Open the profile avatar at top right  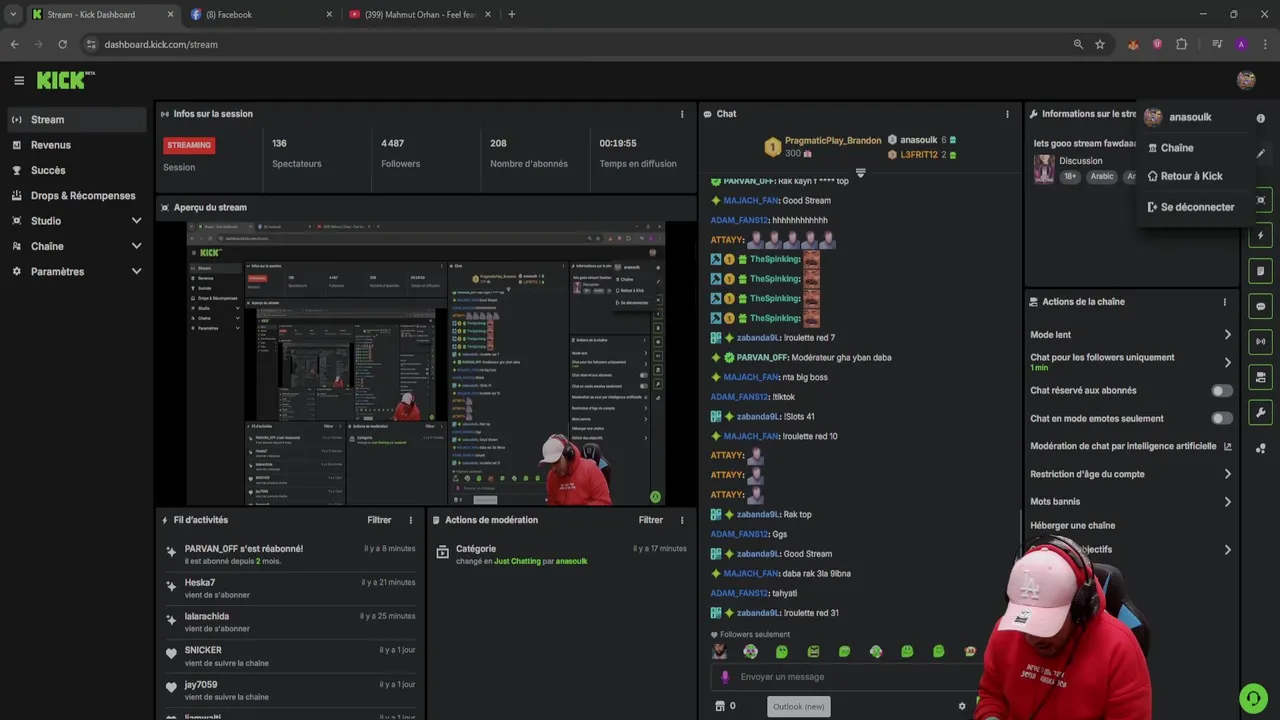[1245, 80]
